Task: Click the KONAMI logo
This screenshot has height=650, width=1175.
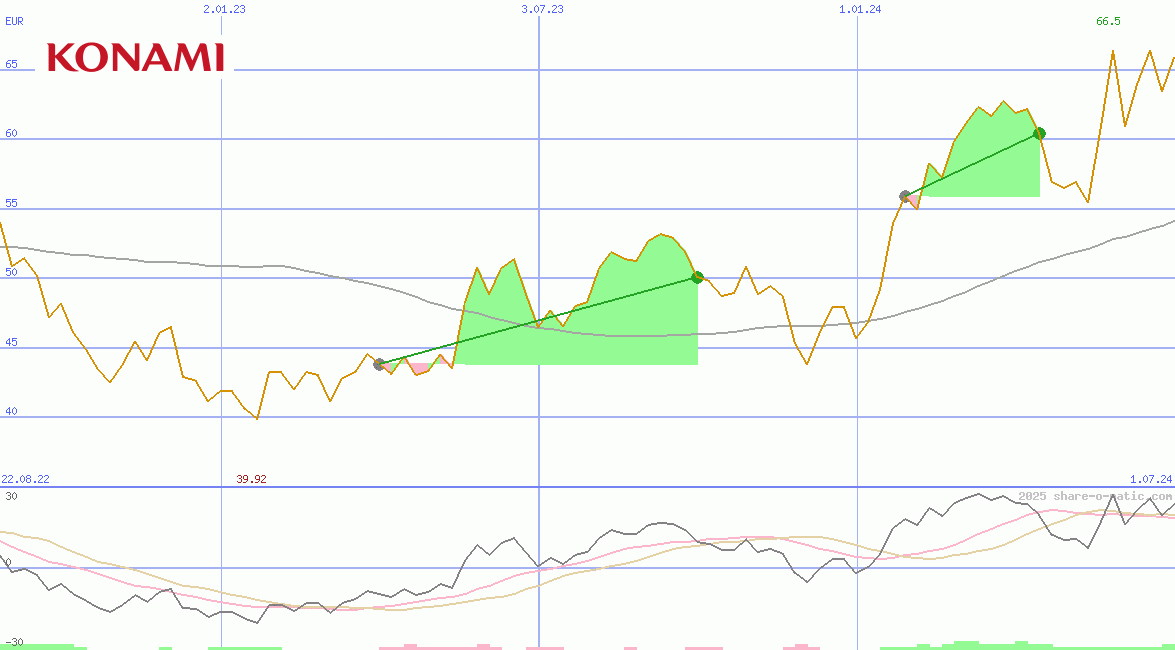Action: (136, 58)
